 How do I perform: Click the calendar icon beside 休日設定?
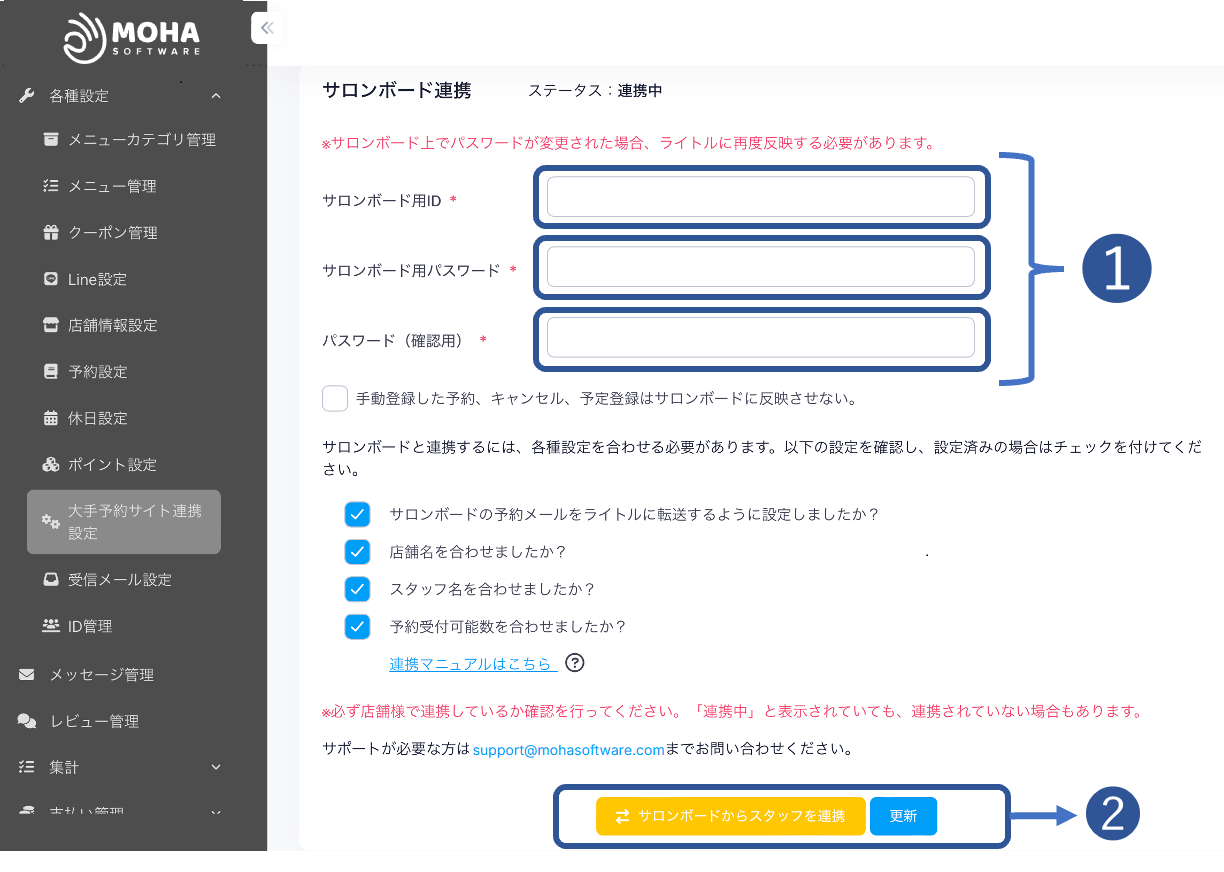51,418
